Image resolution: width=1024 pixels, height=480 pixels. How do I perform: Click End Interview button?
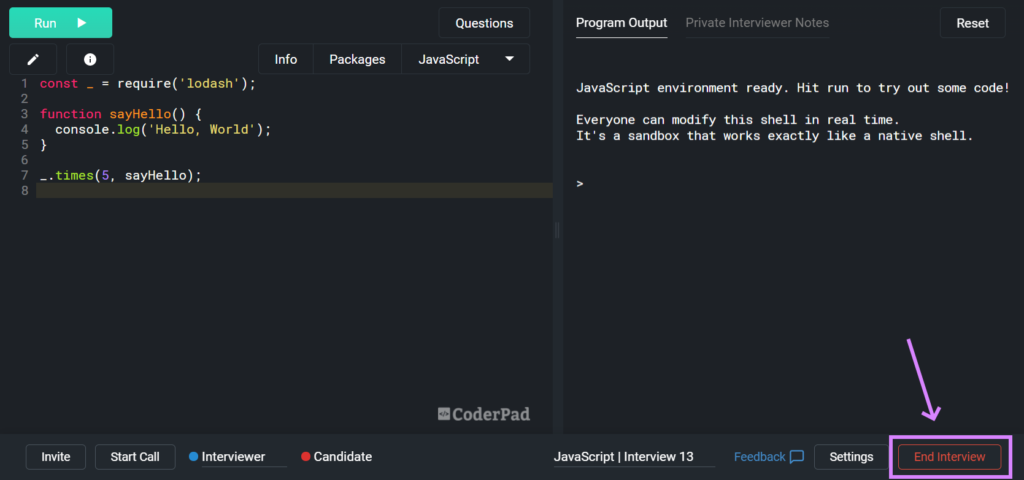tap(950, 457)
